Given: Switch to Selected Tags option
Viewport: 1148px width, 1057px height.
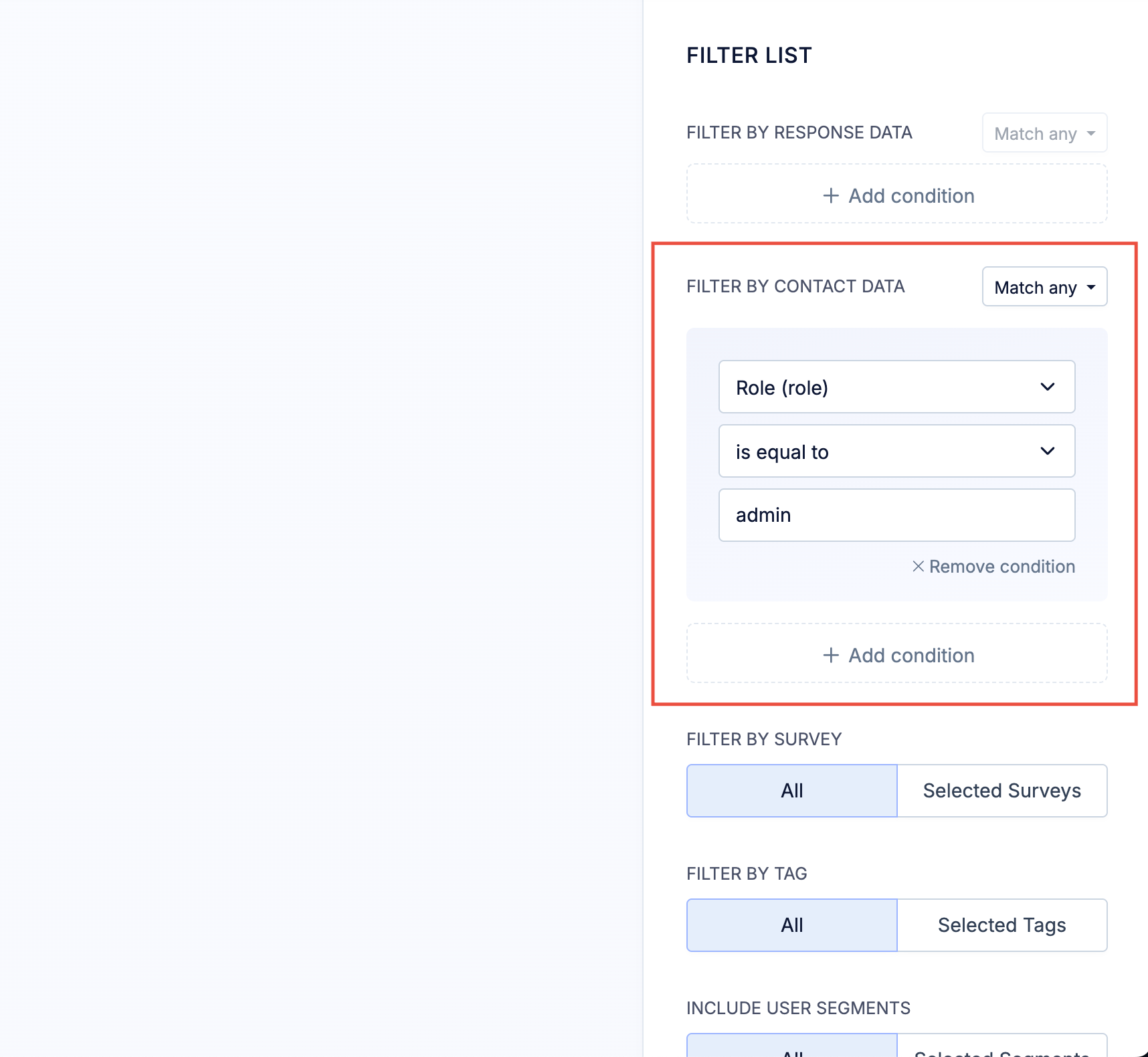Looking at the screenshot, I should pos(1001,925).
